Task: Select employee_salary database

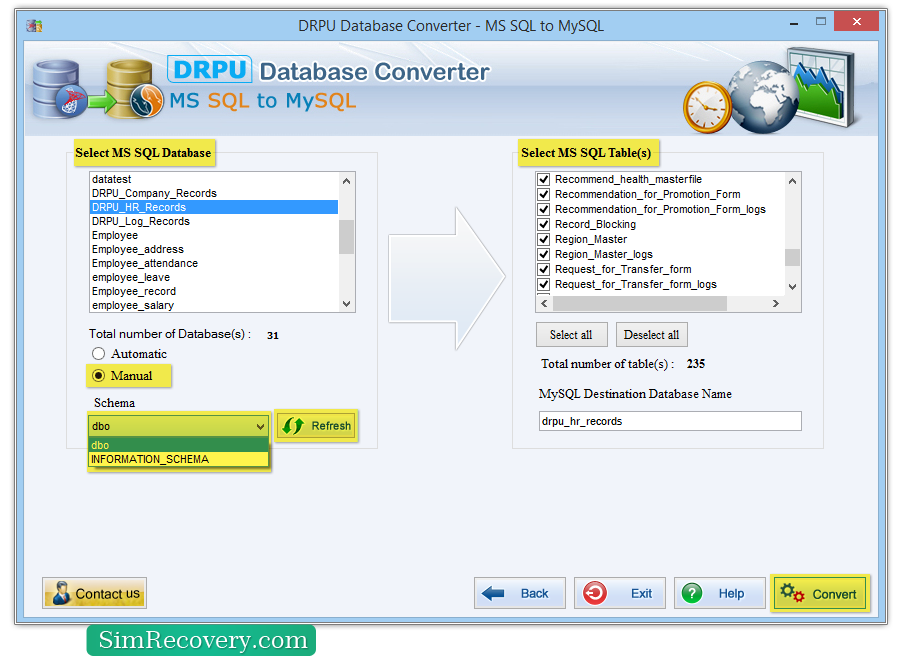Action: click(214, 305)
